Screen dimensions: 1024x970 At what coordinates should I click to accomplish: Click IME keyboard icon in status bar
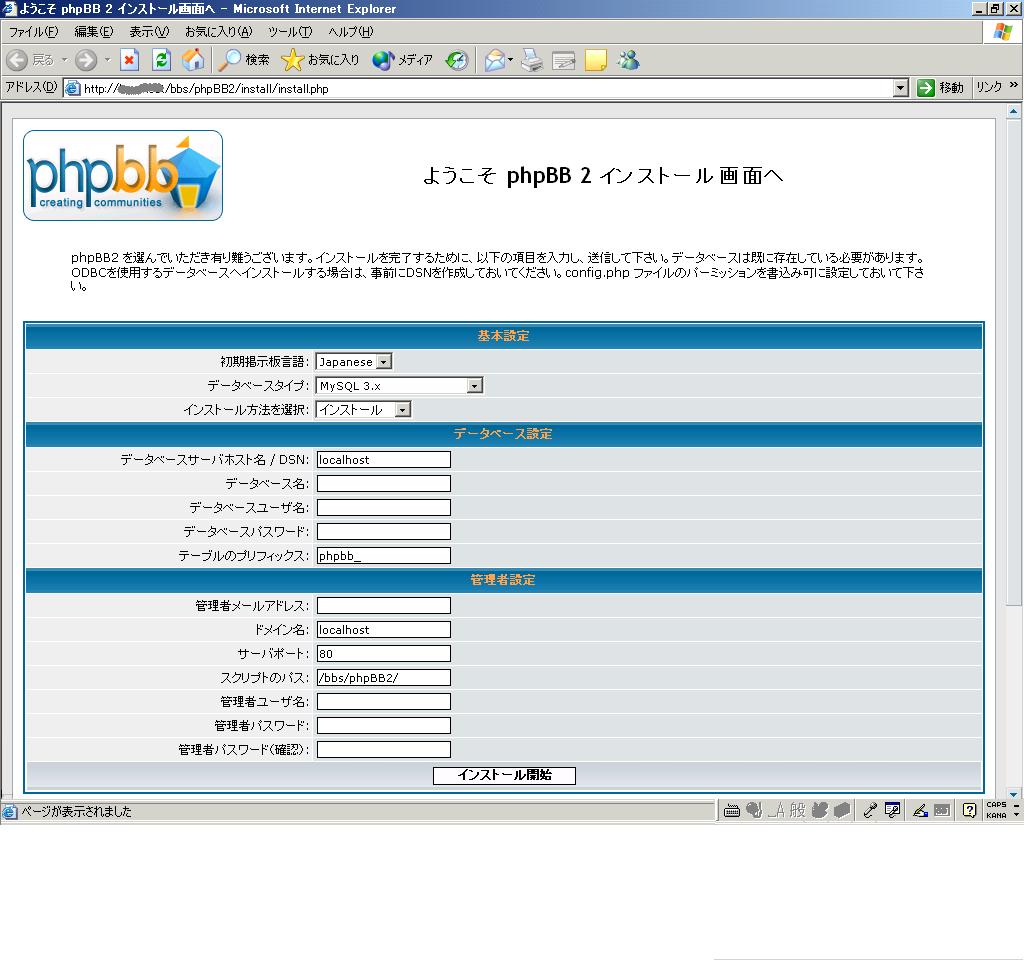[x=731, y=811]
